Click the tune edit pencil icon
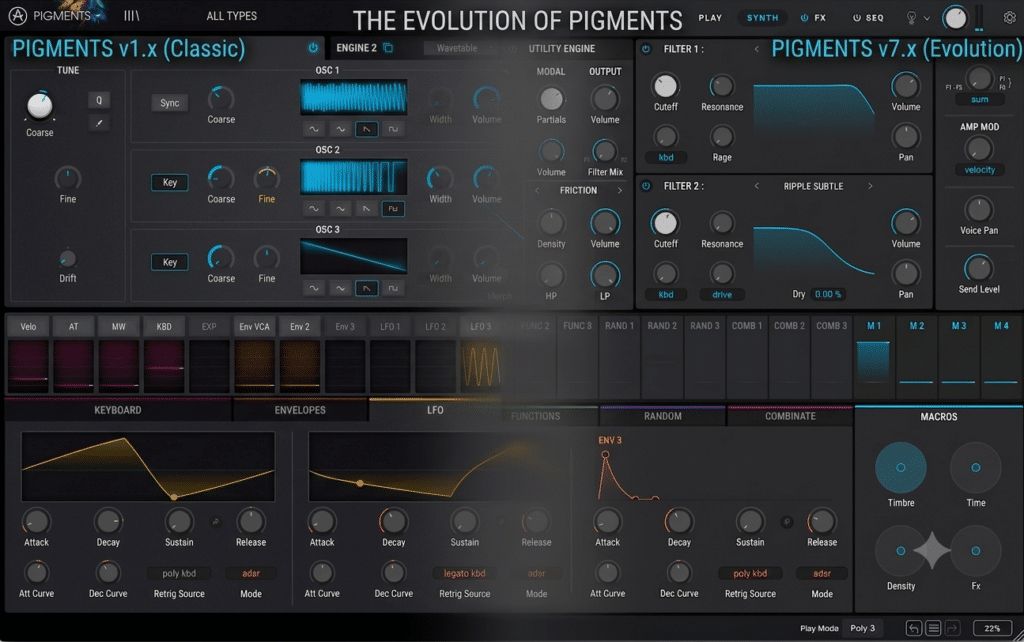Viewport: 1024px width, 642px height. (x=99, y=123)
